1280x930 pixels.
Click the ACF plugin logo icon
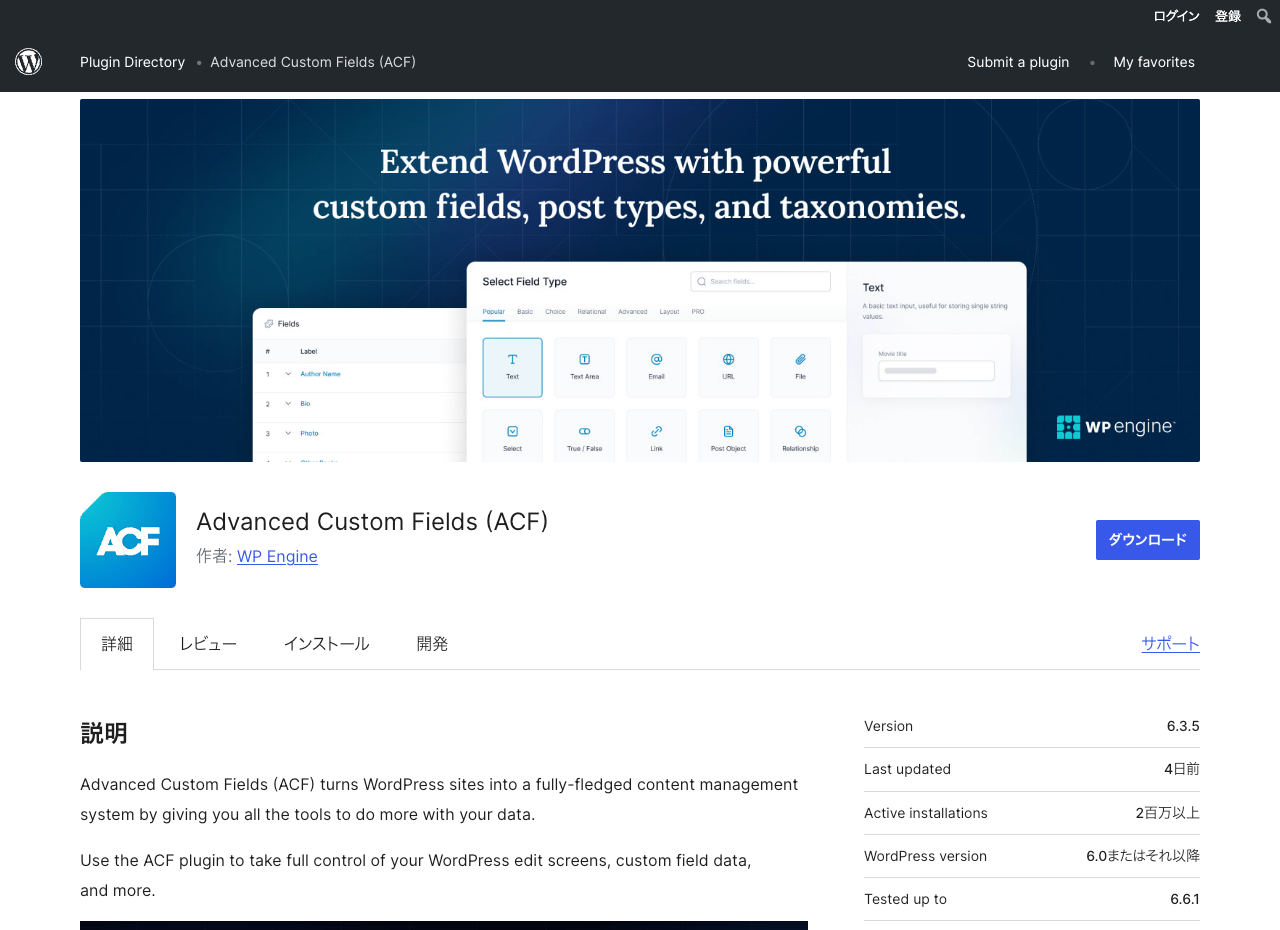pos(128,540)
